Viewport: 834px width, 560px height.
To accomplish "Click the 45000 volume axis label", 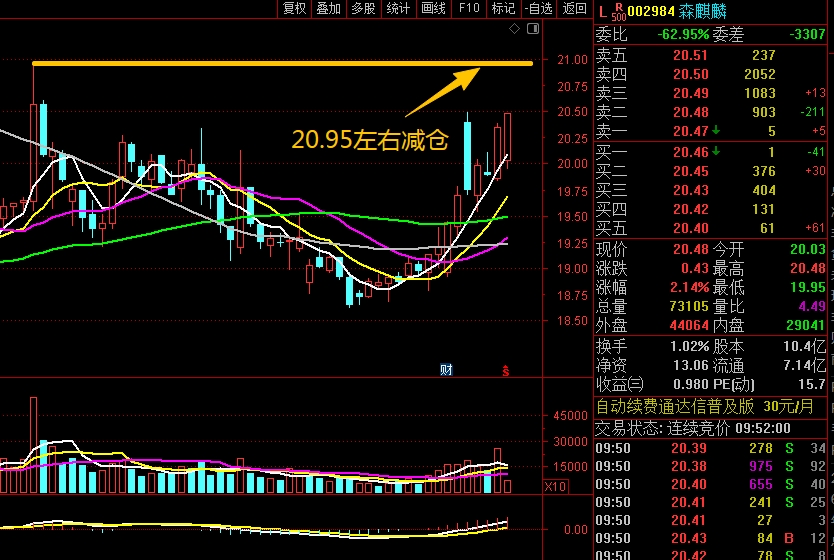I will click(x=571, y=416).
